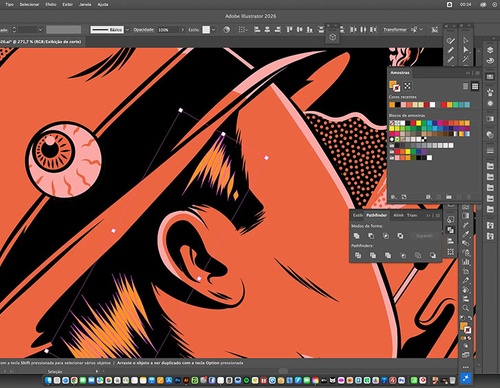Open the swatch libraries menu icon
500x388 pixels.
tap(394, 197)
